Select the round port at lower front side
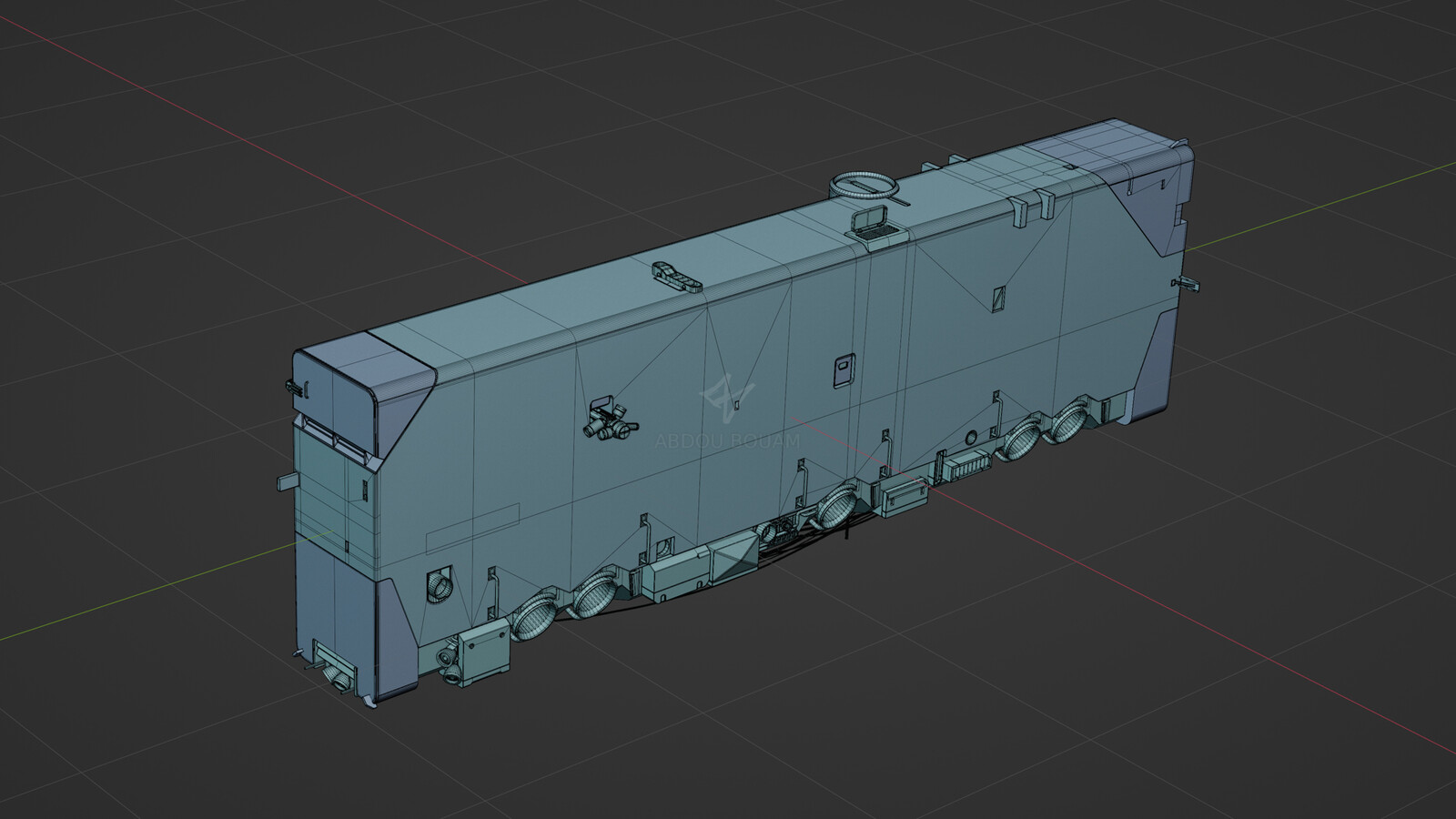Image resolution: width=1456 pixels, height=819 pixels. 440,583
